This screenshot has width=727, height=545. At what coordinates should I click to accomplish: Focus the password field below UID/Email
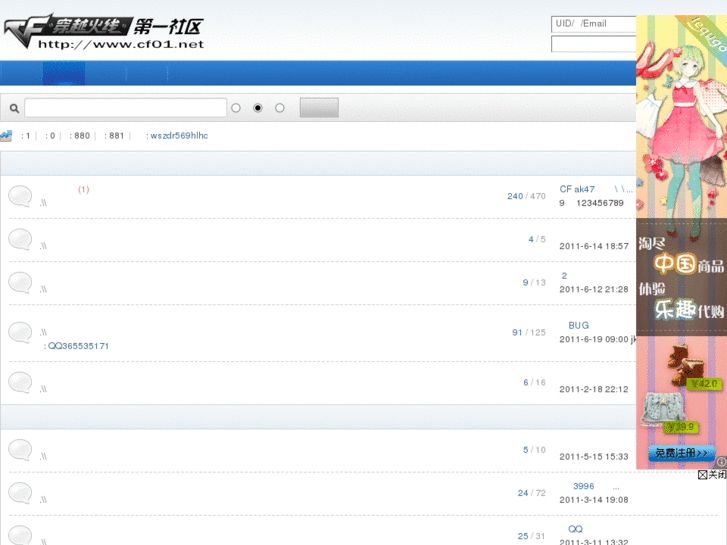click(x=593, y=44)
